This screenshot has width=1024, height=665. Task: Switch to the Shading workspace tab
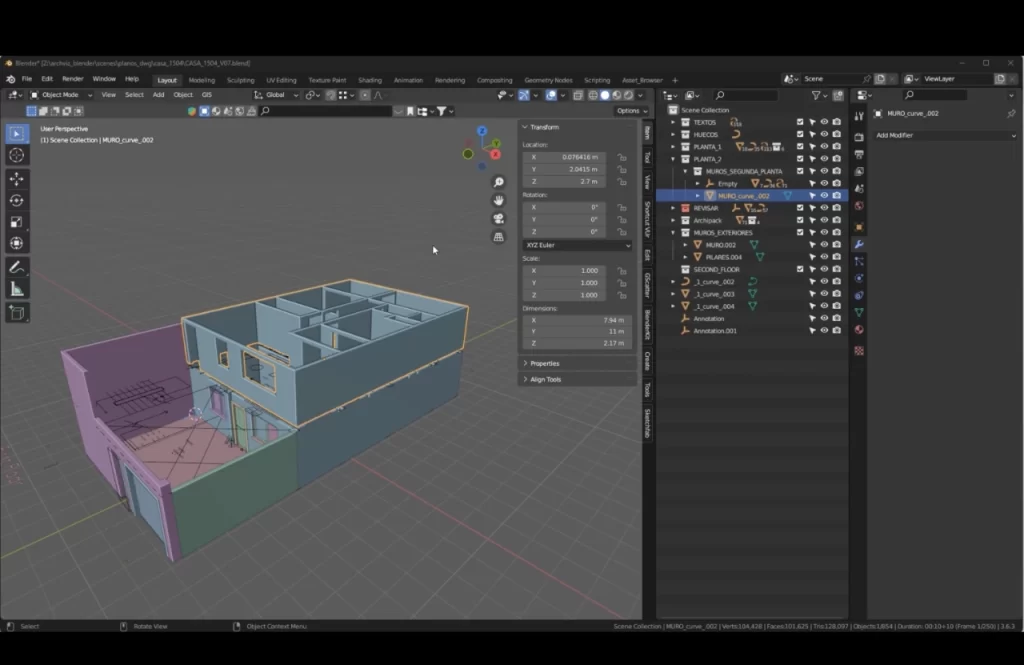[x=370, y=80]
